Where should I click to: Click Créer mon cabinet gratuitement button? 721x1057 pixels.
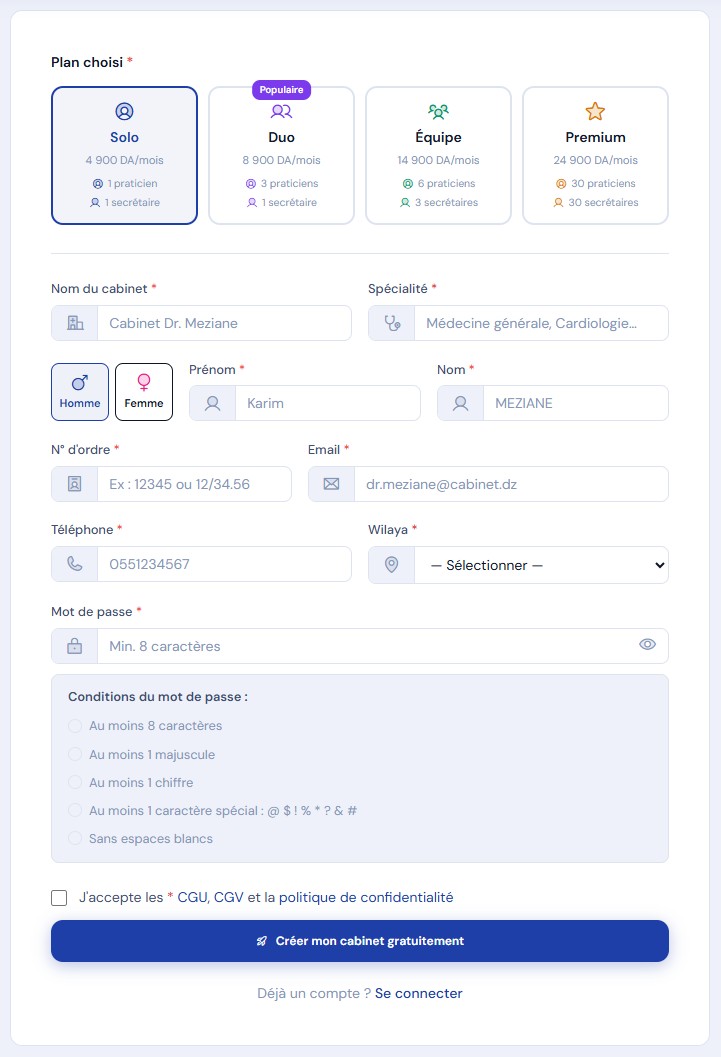(360, 941)
